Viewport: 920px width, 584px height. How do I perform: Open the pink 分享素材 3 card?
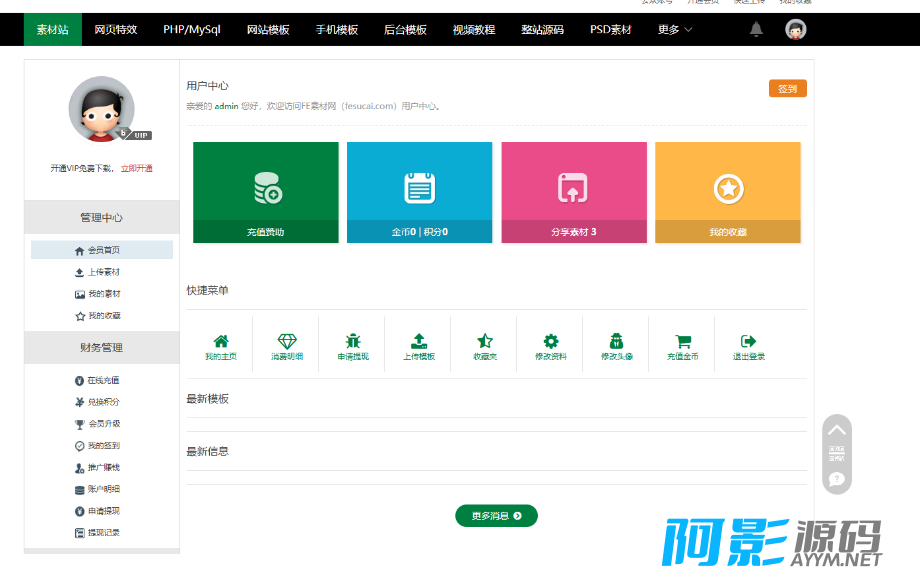pos(574,193)
